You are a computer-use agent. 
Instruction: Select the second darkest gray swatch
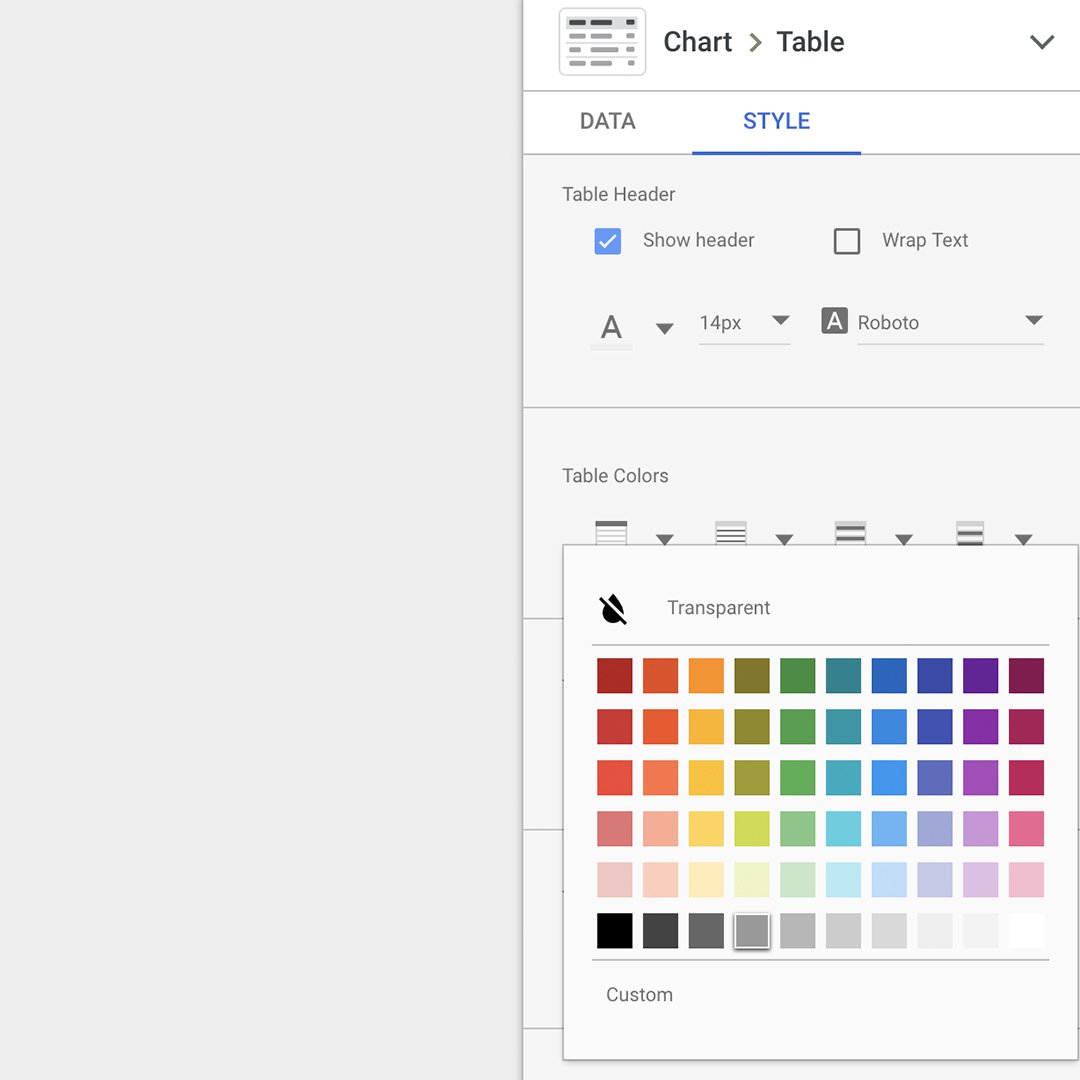[x=661, y=931]
